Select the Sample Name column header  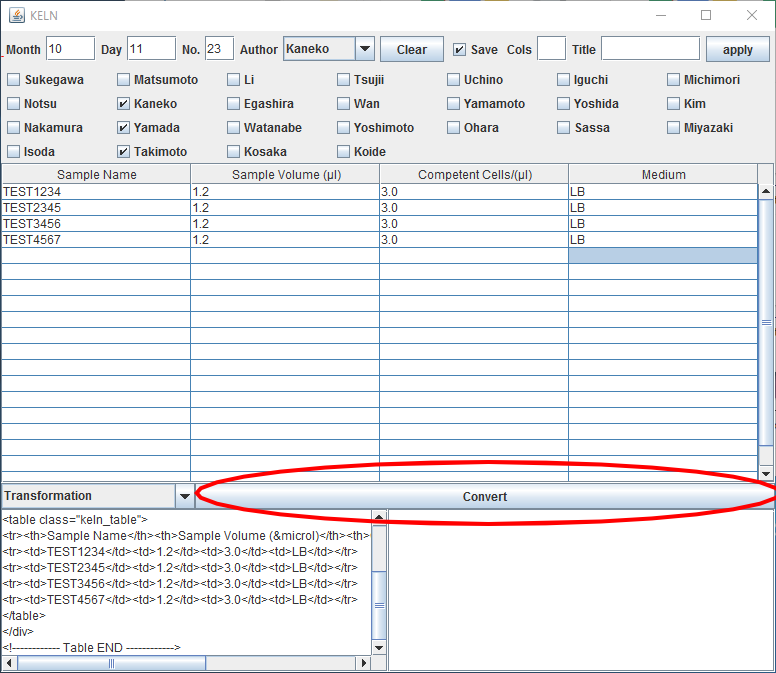click(97, 174)
